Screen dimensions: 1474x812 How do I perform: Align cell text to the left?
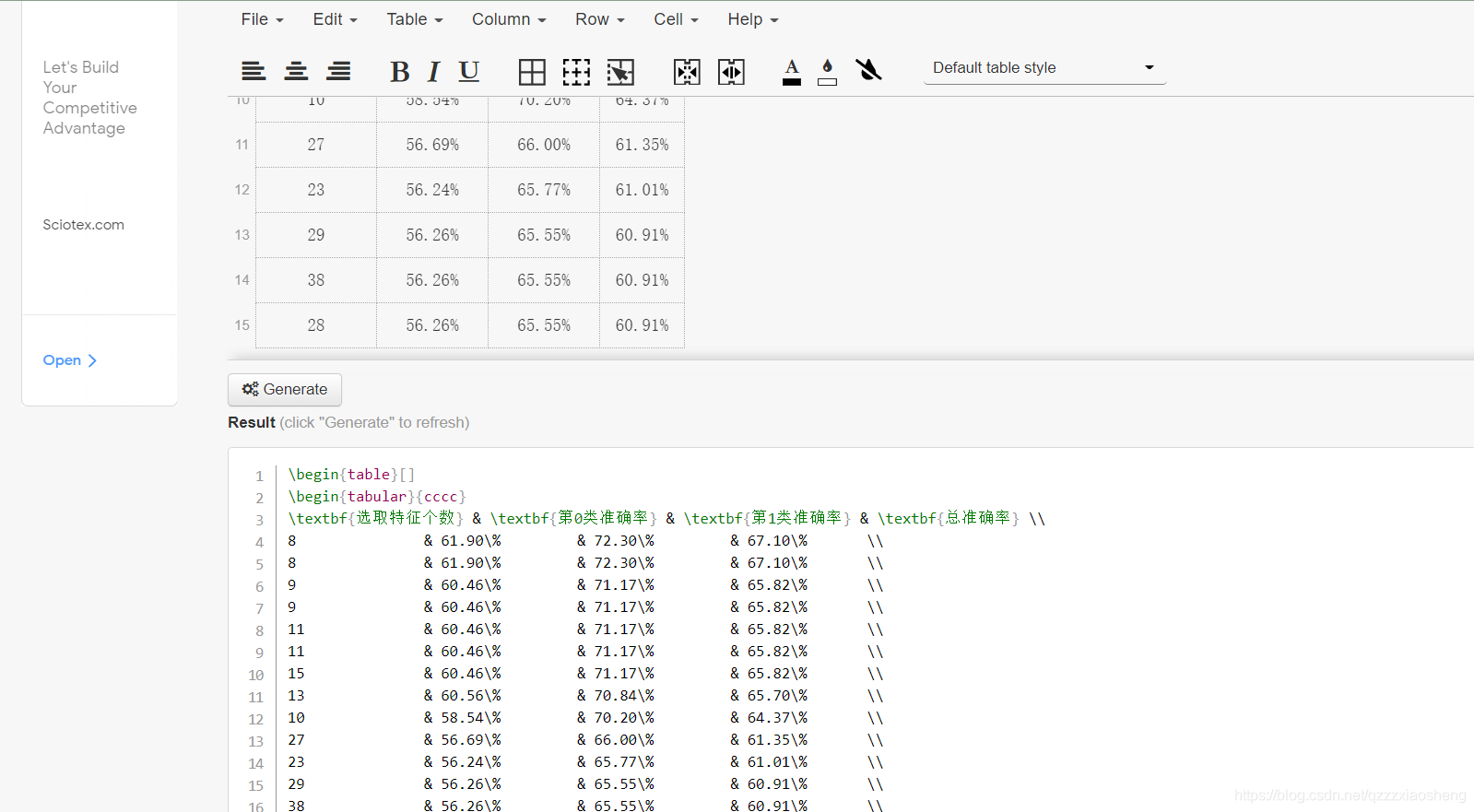[254, 71]
